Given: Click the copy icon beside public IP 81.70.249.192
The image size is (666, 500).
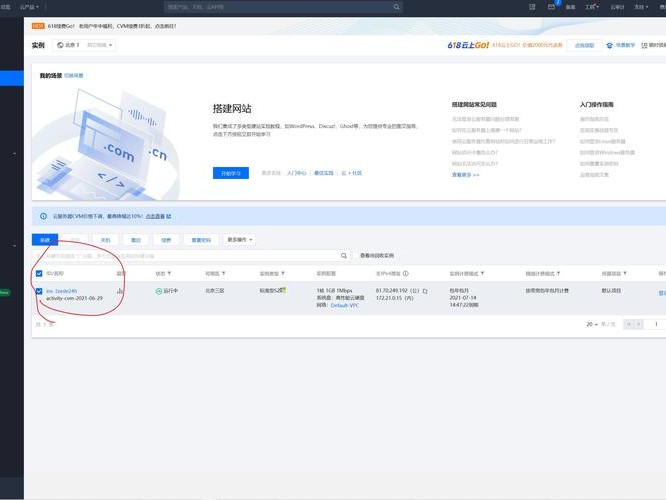Looking at the screenshot, I should pyautogui.click(x=425, y=291).
